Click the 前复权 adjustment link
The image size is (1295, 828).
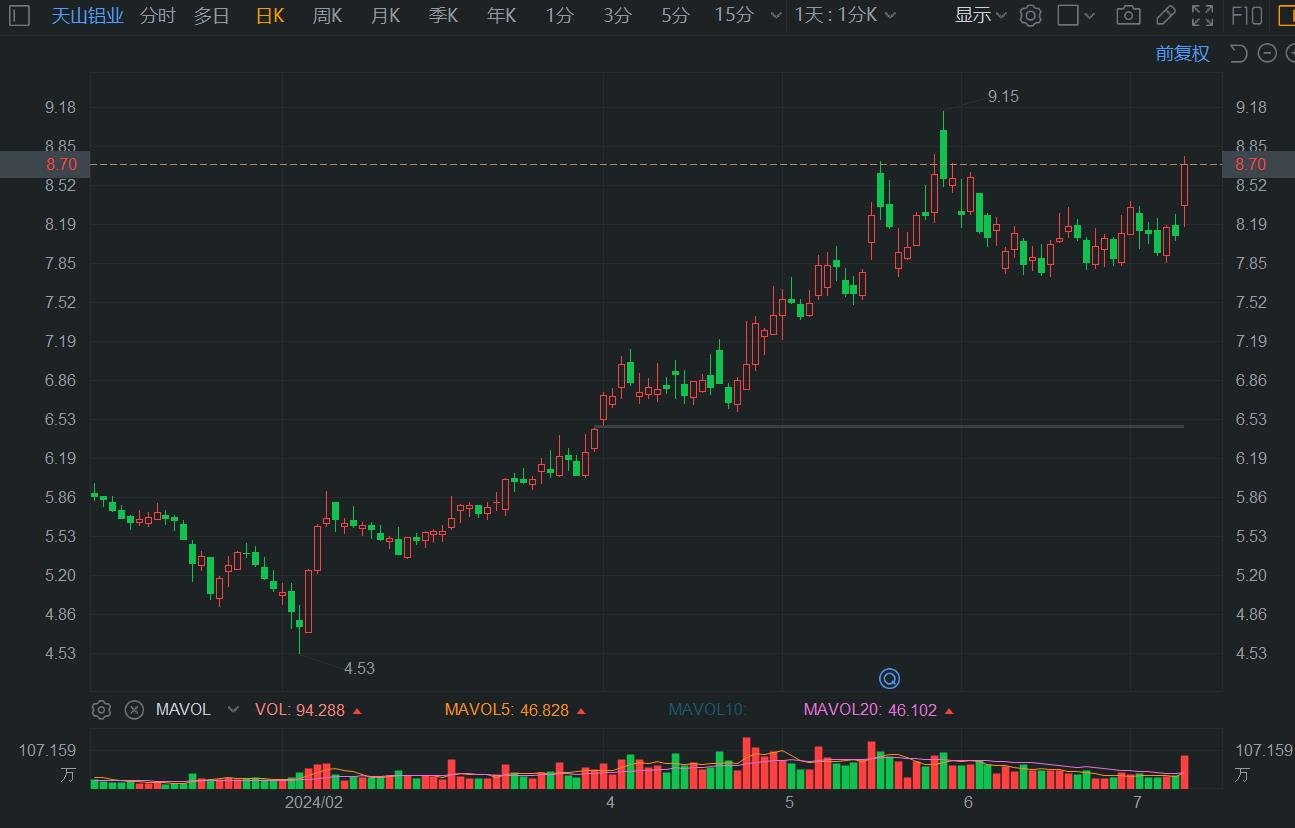1183,54
